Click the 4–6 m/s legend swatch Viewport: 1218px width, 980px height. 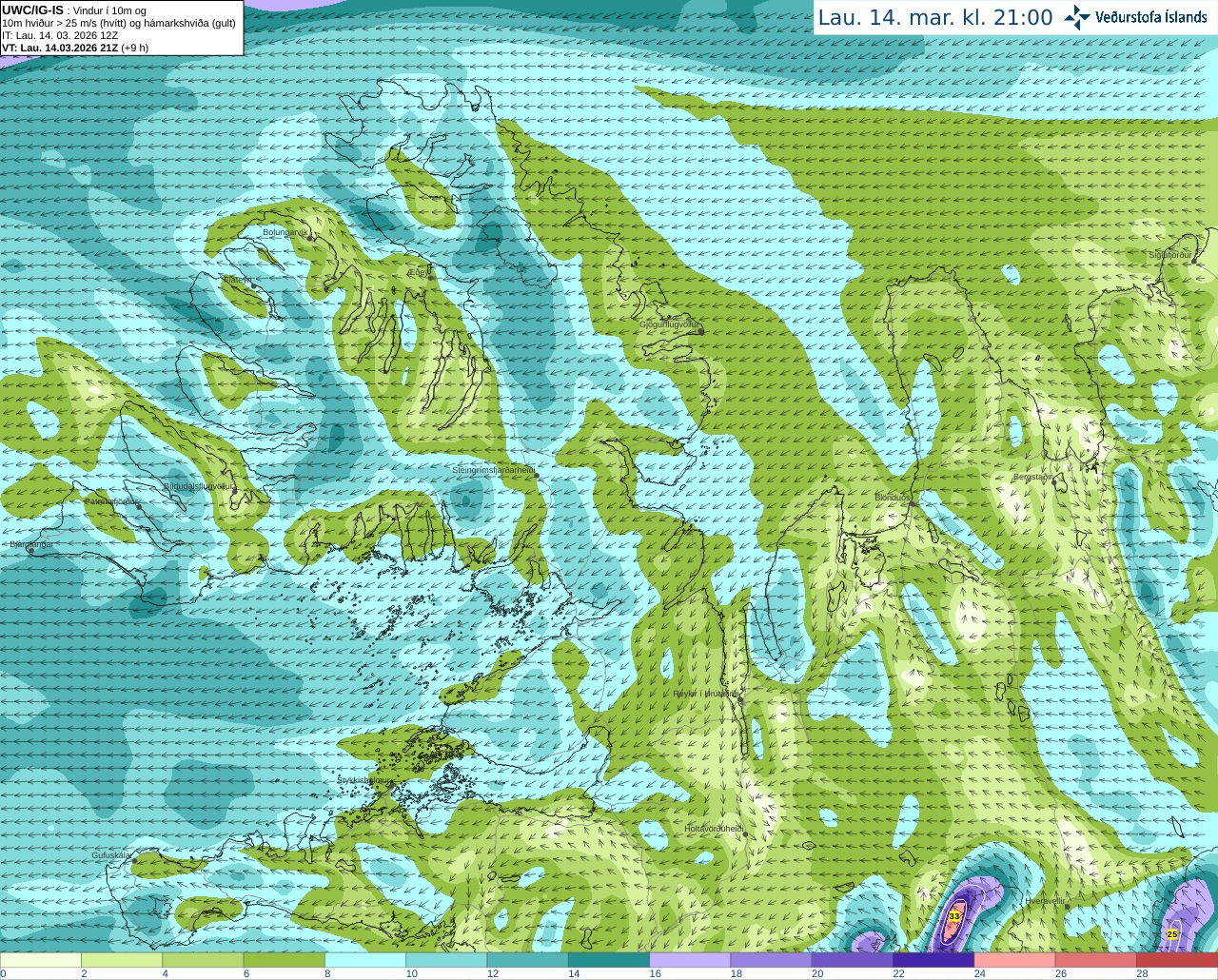pos(203,960)
